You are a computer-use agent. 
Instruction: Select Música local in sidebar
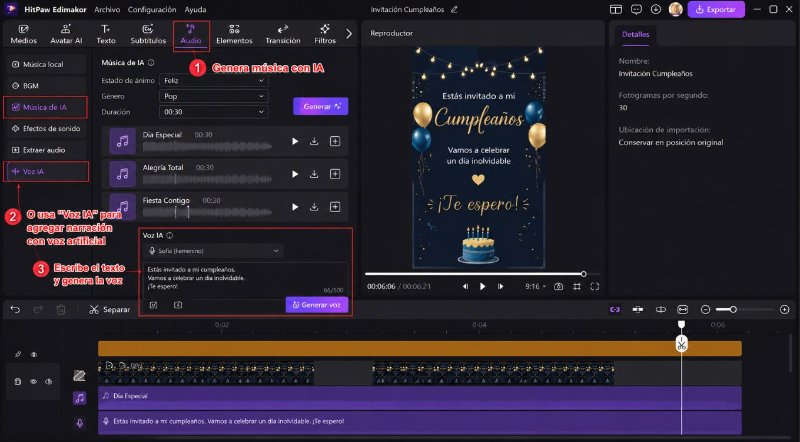[x=45, y=64]
